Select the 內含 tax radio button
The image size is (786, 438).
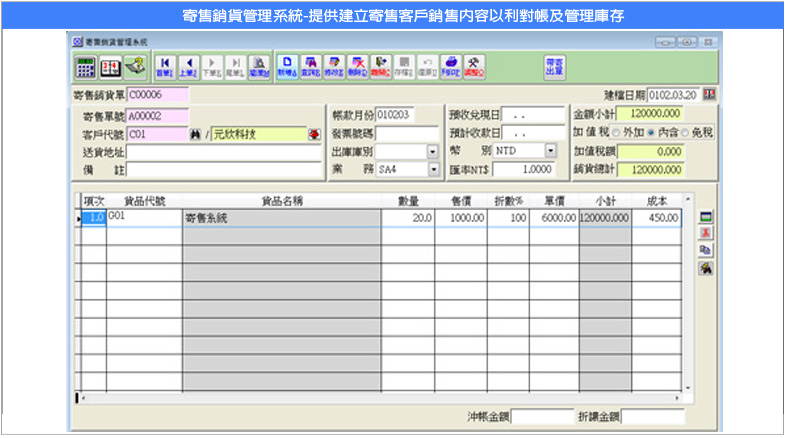click(651, 133)
